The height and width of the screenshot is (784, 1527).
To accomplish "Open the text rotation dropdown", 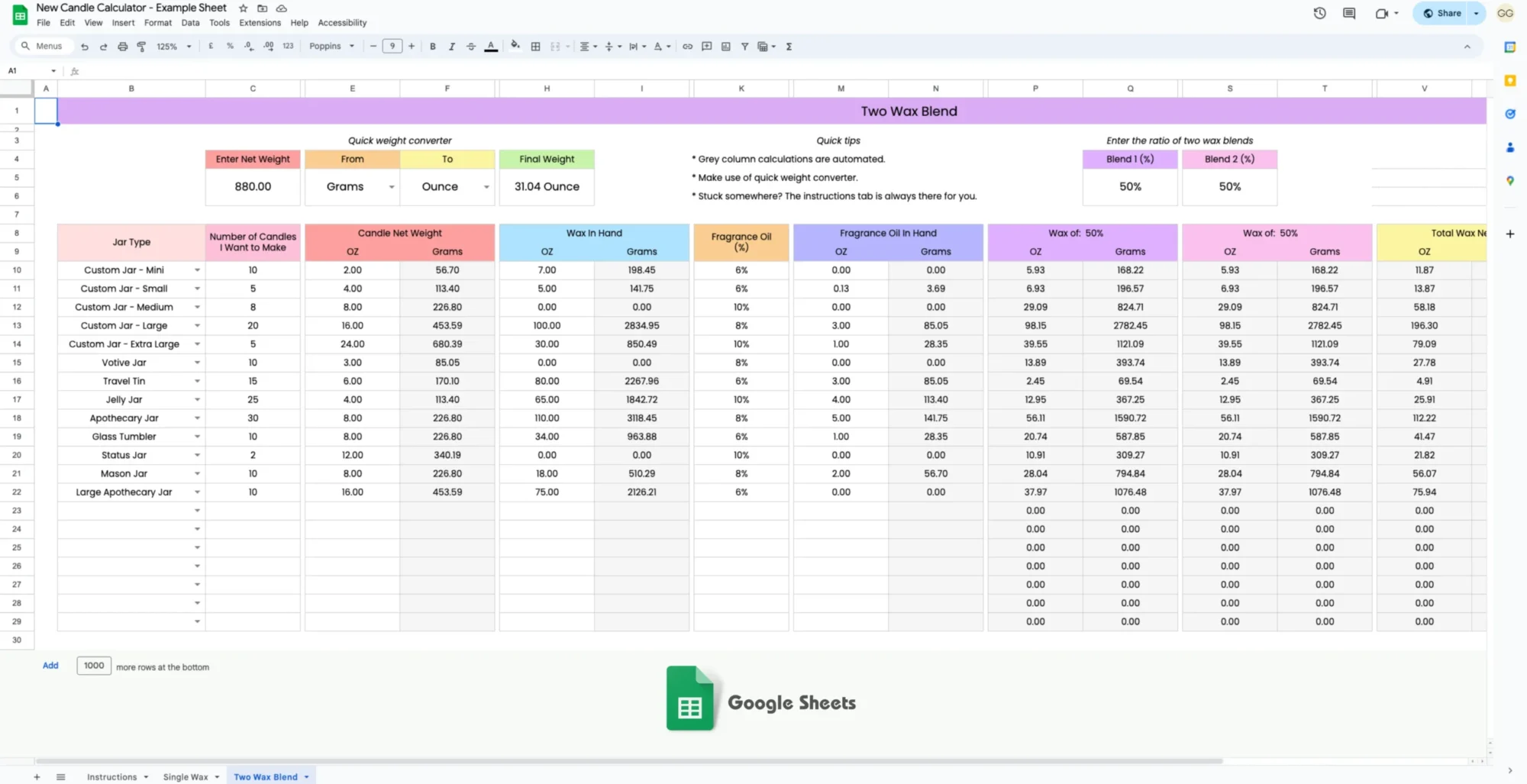I will click(661, 47).
